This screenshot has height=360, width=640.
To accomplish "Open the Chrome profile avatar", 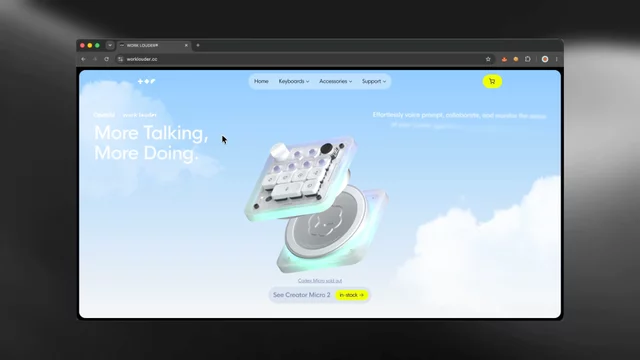I will [545, 59].
